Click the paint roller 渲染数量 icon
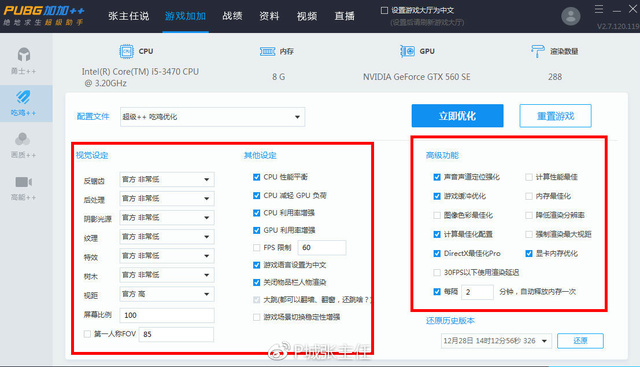Image resolution: width=640 pixels, height=367 pixels. [x=538, y=51]
